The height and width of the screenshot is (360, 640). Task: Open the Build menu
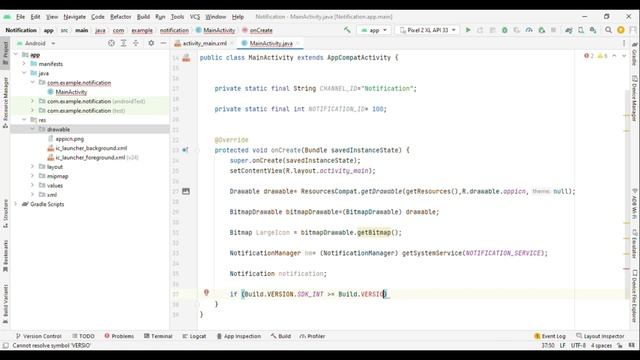(x=143, y=17)
